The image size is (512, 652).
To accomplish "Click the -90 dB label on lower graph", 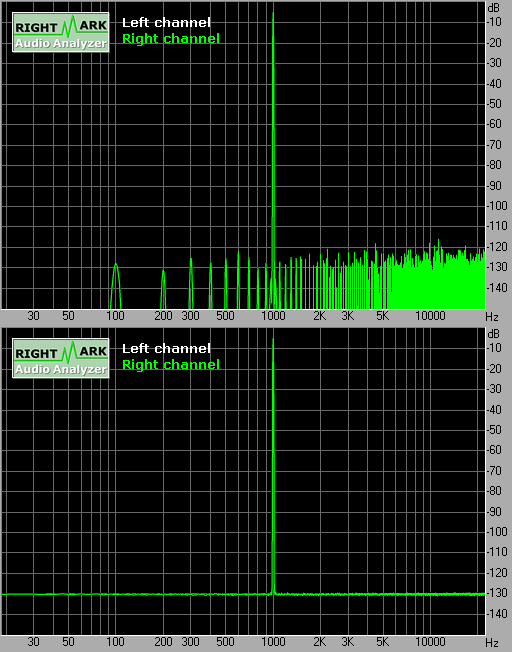I will point(494,511).
